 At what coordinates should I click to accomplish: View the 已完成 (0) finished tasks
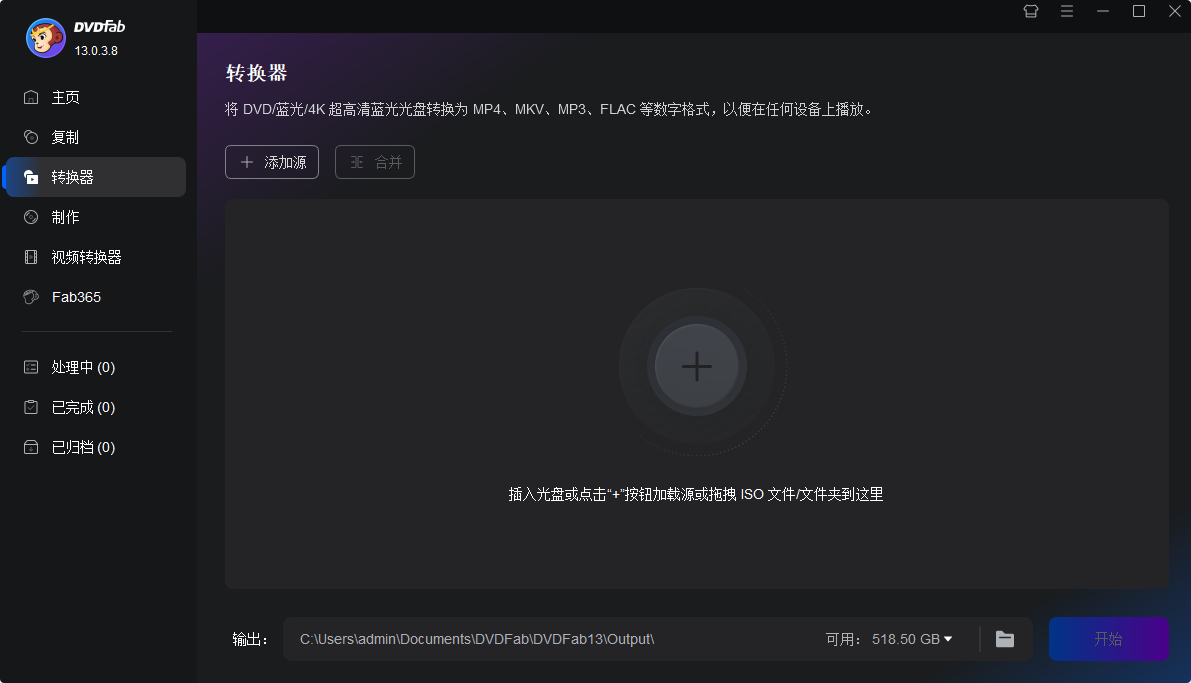tap(96, 408)
